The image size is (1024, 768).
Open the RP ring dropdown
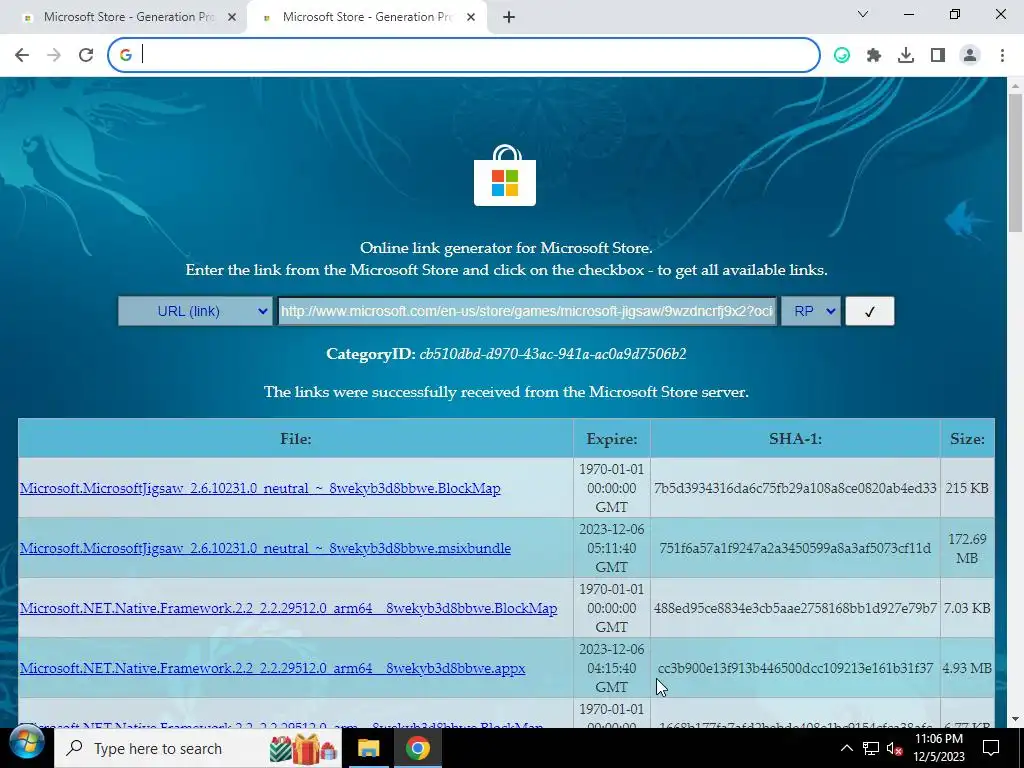(x=810, y=311)
